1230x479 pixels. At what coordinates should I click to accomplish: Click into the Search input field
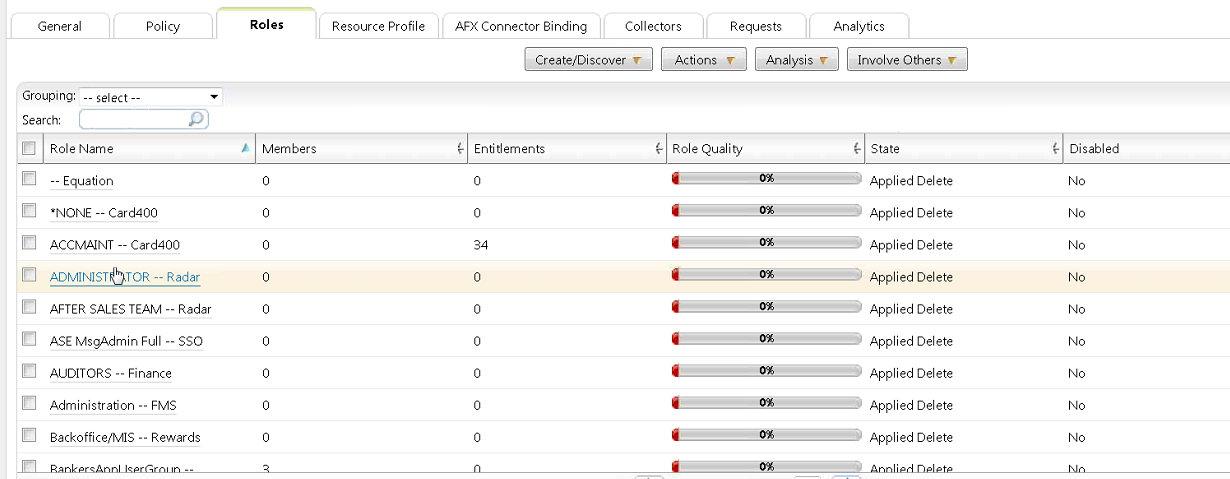click(132, 120)
